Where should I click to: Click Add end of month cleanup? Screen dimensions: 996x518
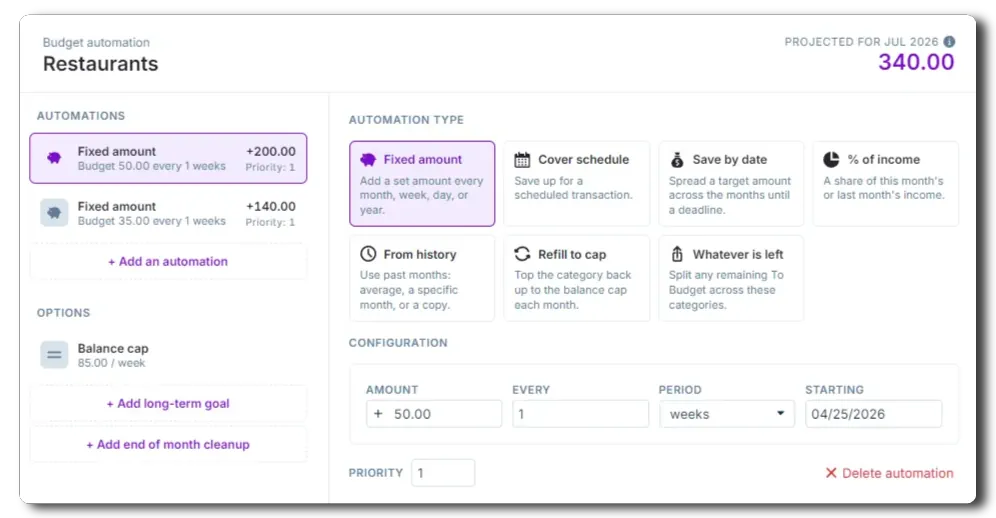168,444
